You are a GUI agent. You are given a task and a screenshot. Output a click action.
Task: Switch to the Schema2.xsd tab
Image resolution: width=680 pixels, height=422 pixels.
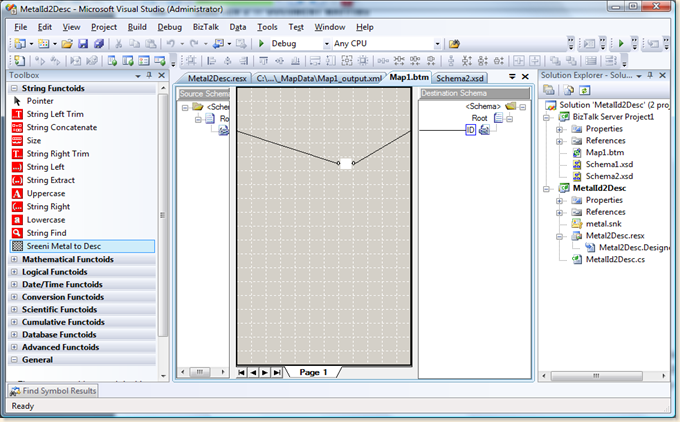coord(461,78)
